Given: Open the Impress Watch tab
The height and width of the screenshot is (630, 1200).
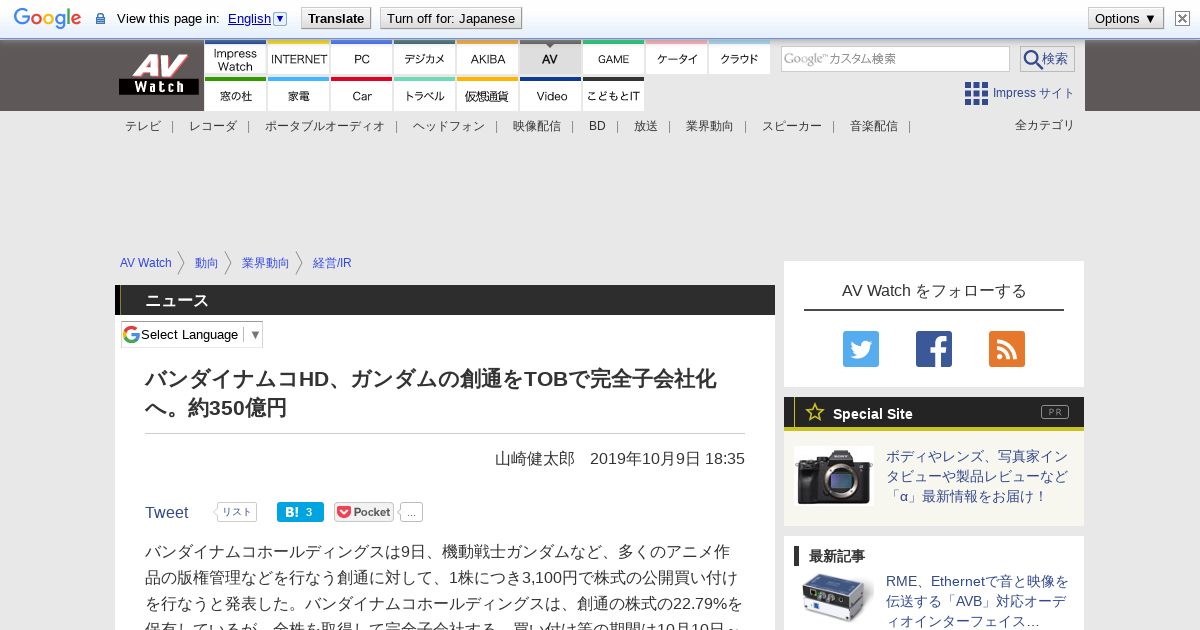Looking at the screenshot, I should point(235,59).
